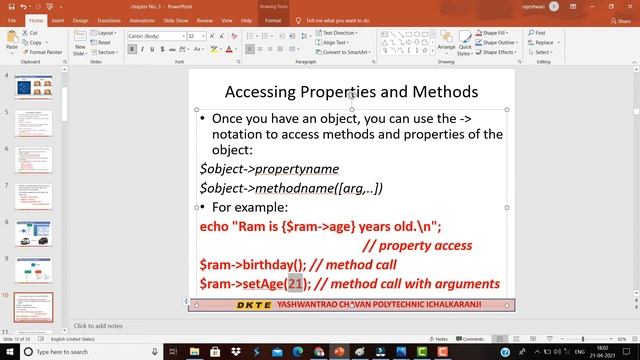The image size is (640, 360).
Task: Open the font name dropdown
Action: [183, 36]
